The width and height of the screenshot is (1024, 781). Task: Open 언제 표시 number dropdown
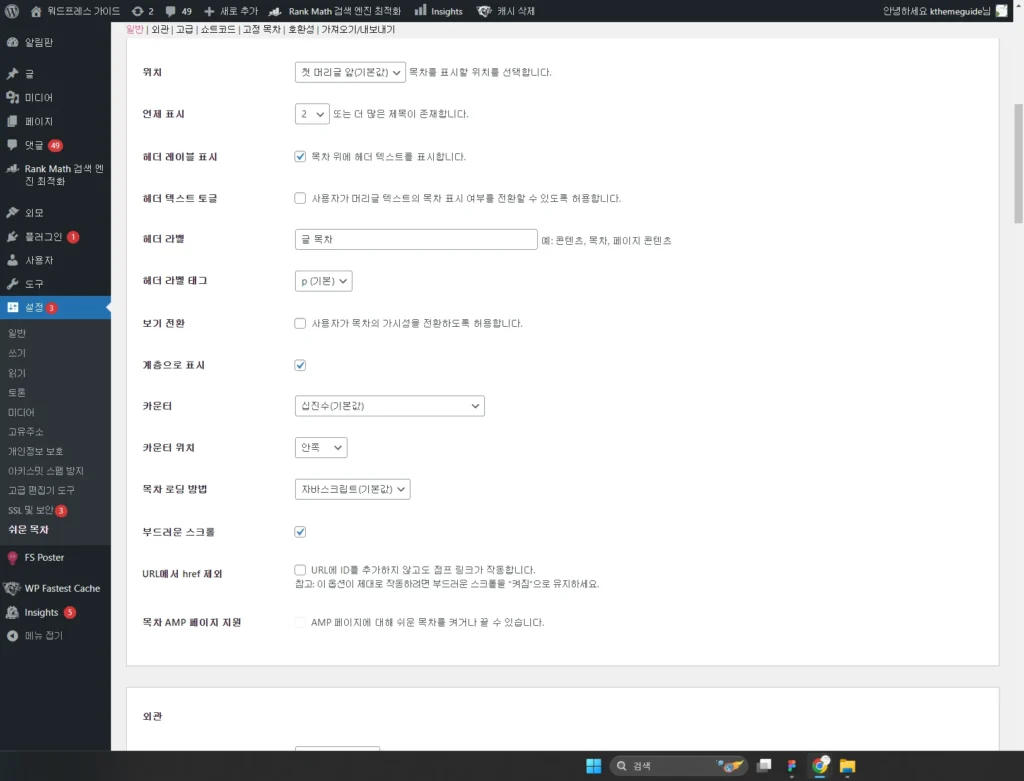[x=312, y=114]
